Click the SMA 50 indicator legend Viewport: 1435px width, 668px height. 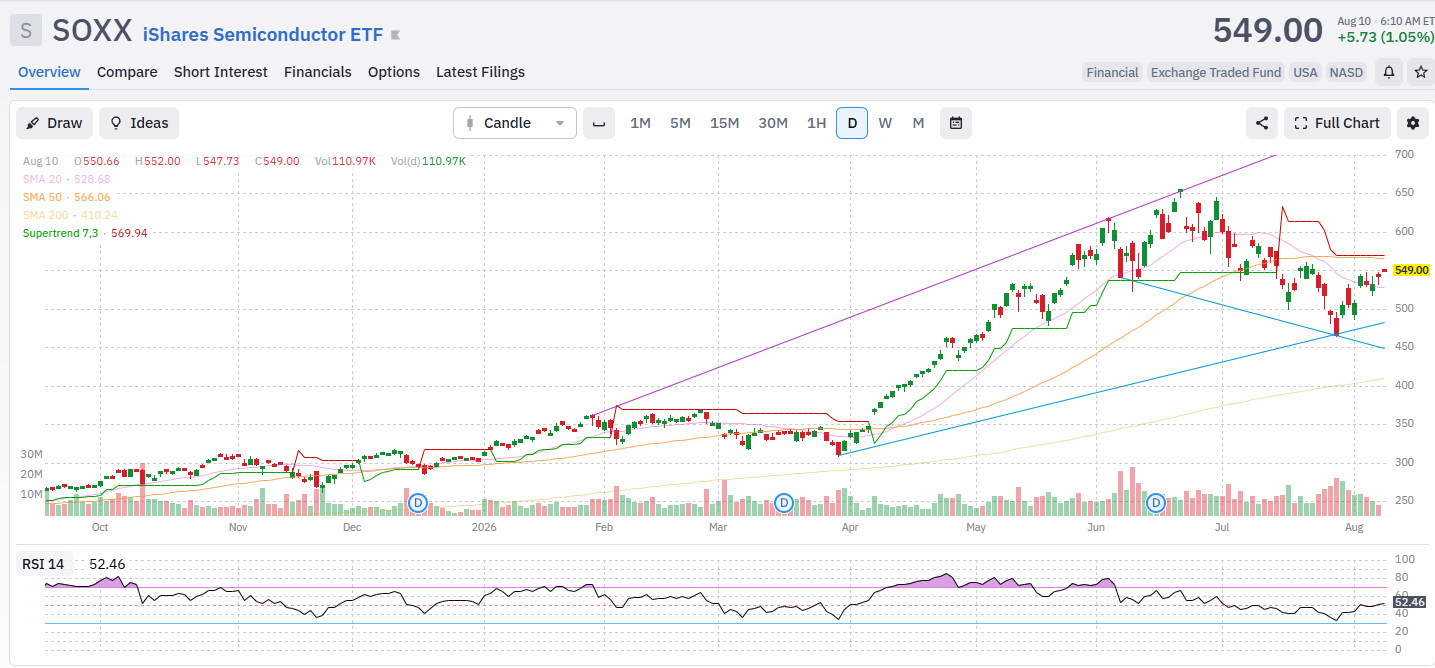tap(66, 197)
